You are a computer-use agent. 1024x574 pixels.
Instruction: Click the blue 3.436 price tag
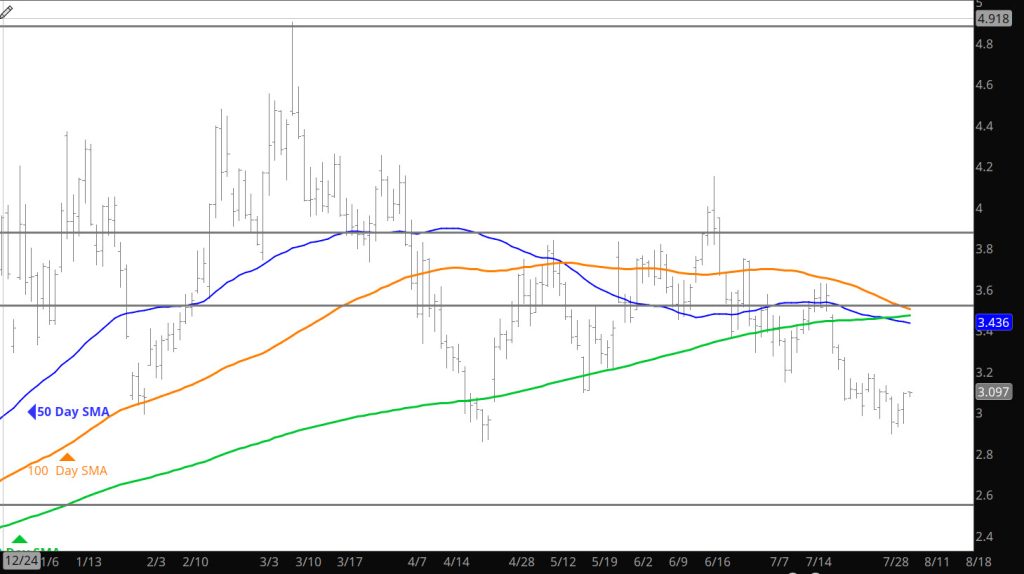pos(993,322)
